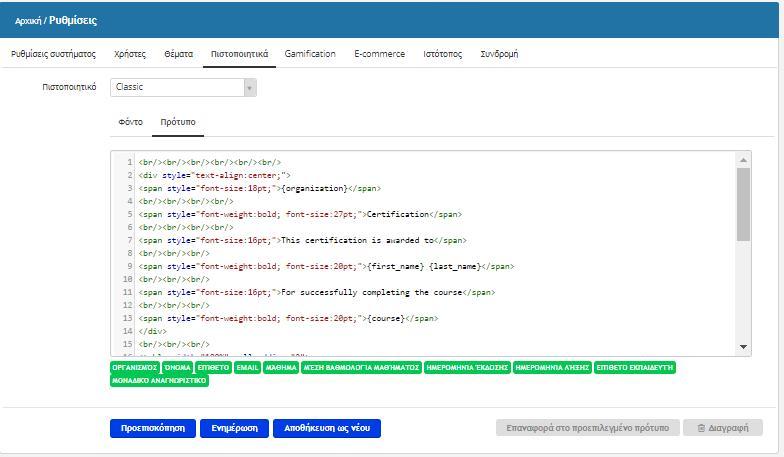This screenshot has height=457, width=784.
Task: Open E-commerce tab
Action: 380,54
